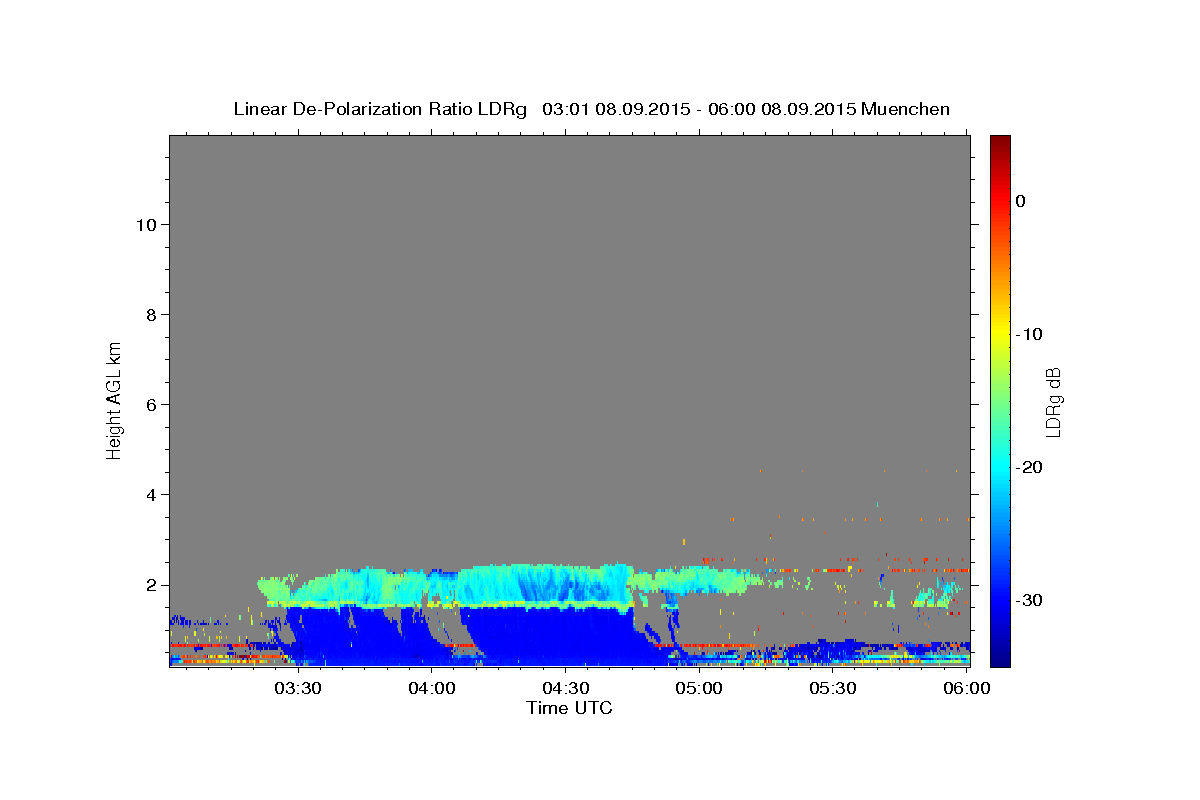Click the '05:00' time axis label
1200x800 pixels.
(x=699, y=689)
